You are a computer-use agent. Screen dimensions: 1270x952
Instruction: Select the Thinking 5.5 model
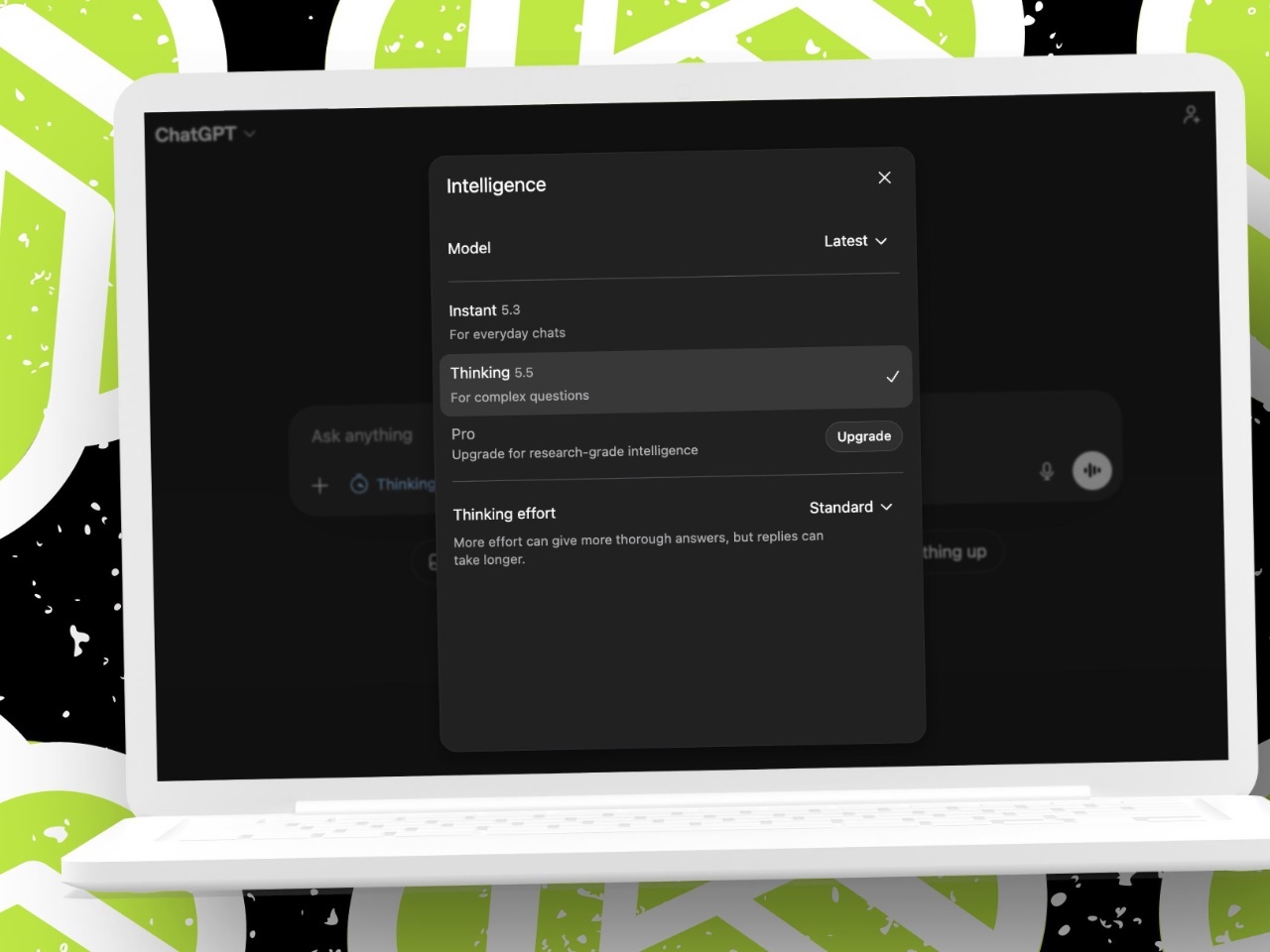(x=675, y=382)
